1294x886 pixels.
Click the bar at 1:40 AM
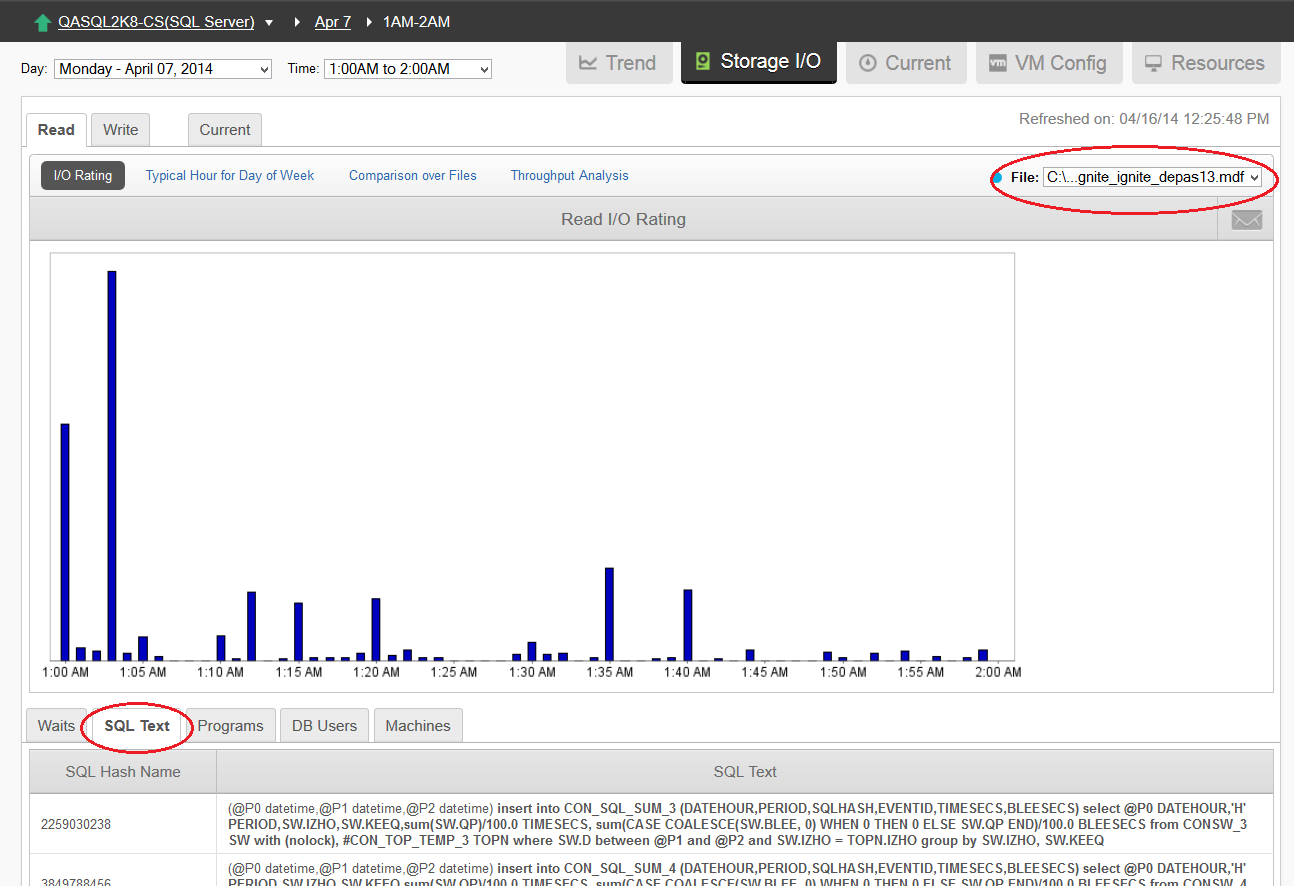pos(688,625)
